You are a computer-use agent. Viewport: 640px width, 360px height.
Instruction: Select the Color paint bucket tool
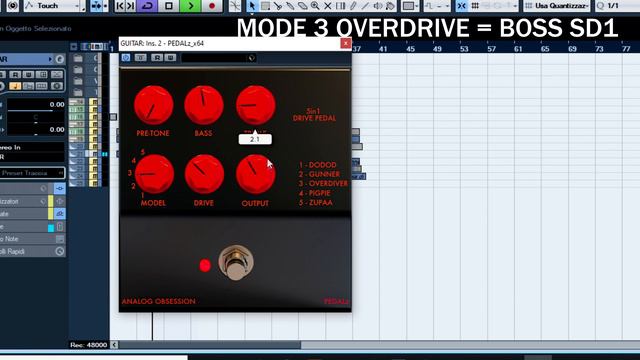391,6
